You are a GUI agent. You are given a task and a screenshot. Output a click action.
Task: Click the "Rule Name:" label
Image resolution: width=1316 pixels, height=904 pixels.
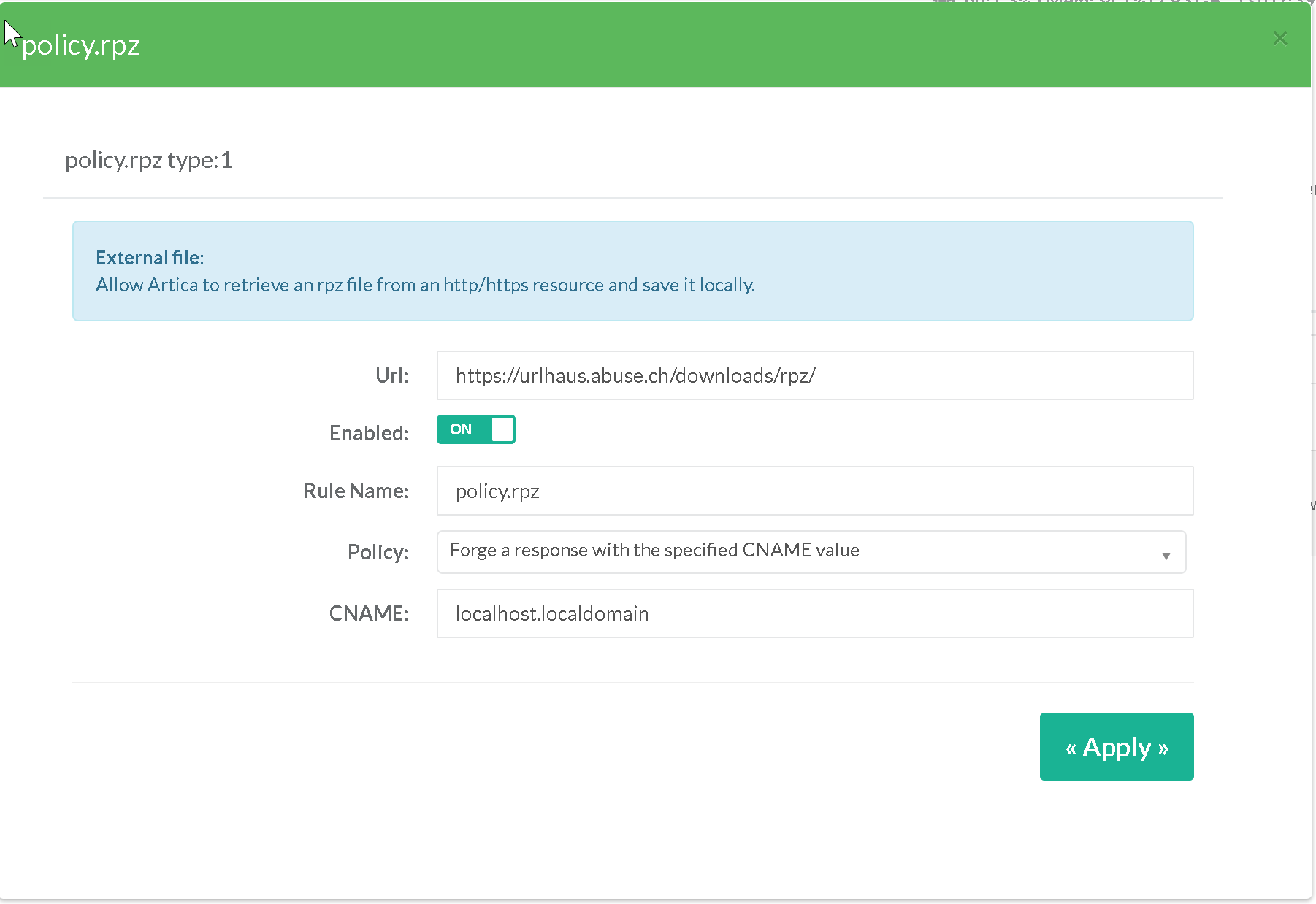tap(356, 491)
